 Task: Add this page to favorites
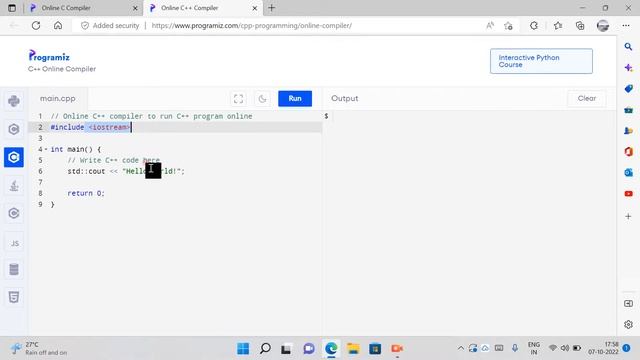tap(508, 26)
